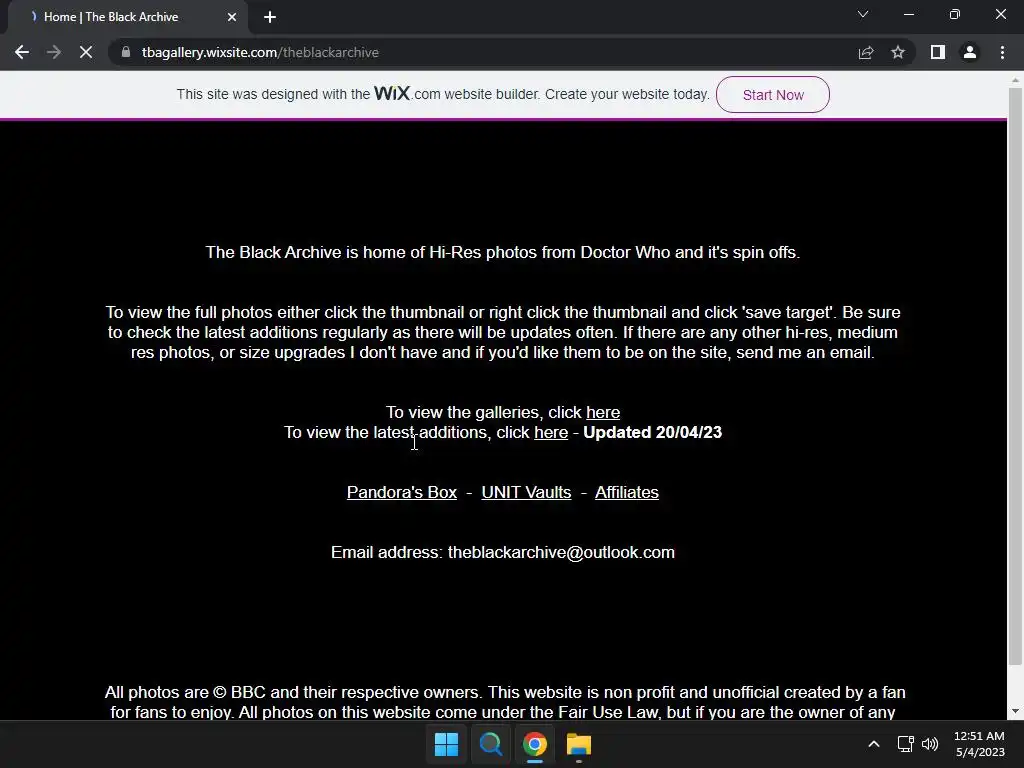
Task: Open File Explorer from taskbar
Action: tap(579, 744)
